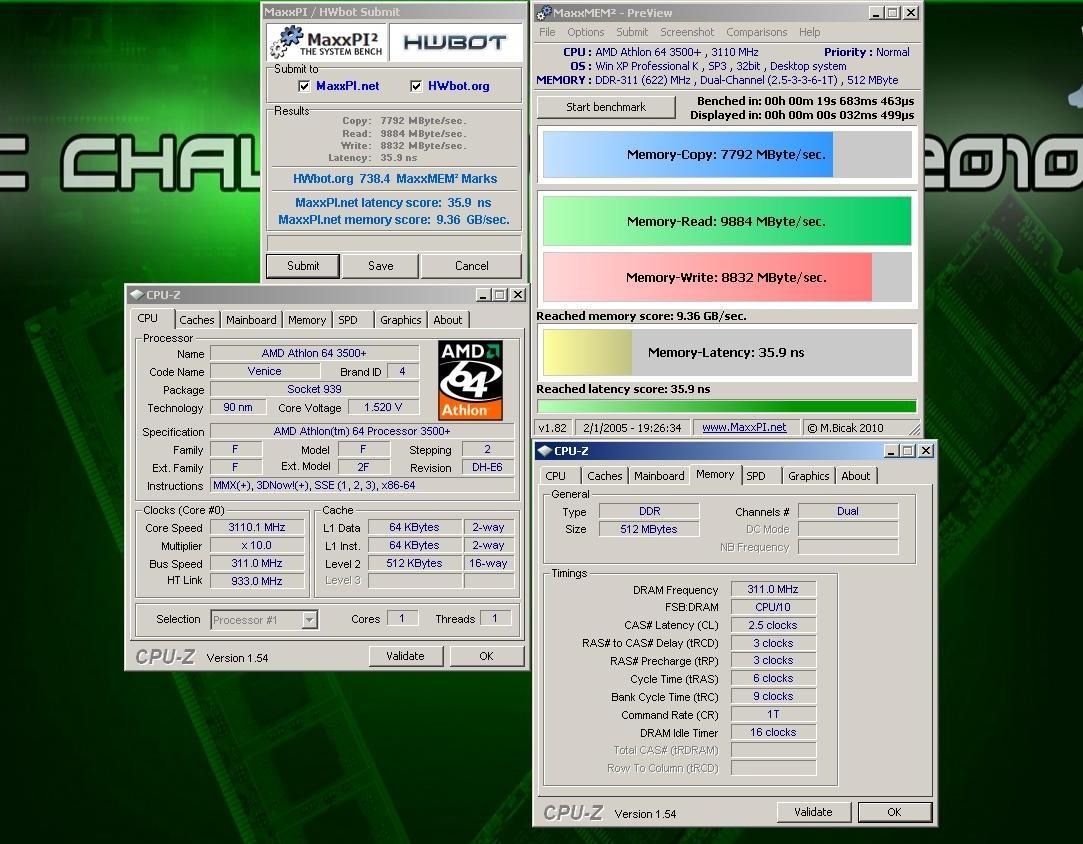Click the MaxxMEM² title bar icon
The width and height of the screenshot is (1083, 844).
[x=544, y=13]
